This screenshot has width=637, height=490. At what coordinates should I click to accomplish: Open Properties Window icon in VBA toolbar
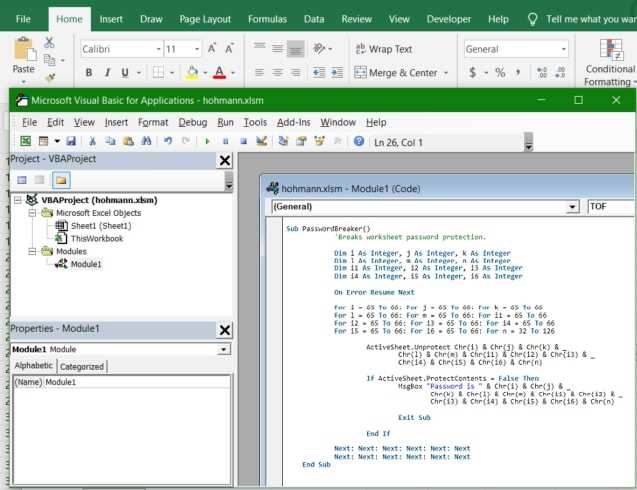click(x=301, y=141)
